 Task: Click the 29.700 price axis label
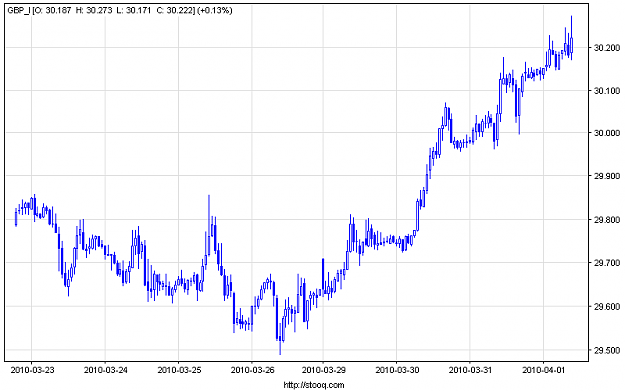click(607, 263)
